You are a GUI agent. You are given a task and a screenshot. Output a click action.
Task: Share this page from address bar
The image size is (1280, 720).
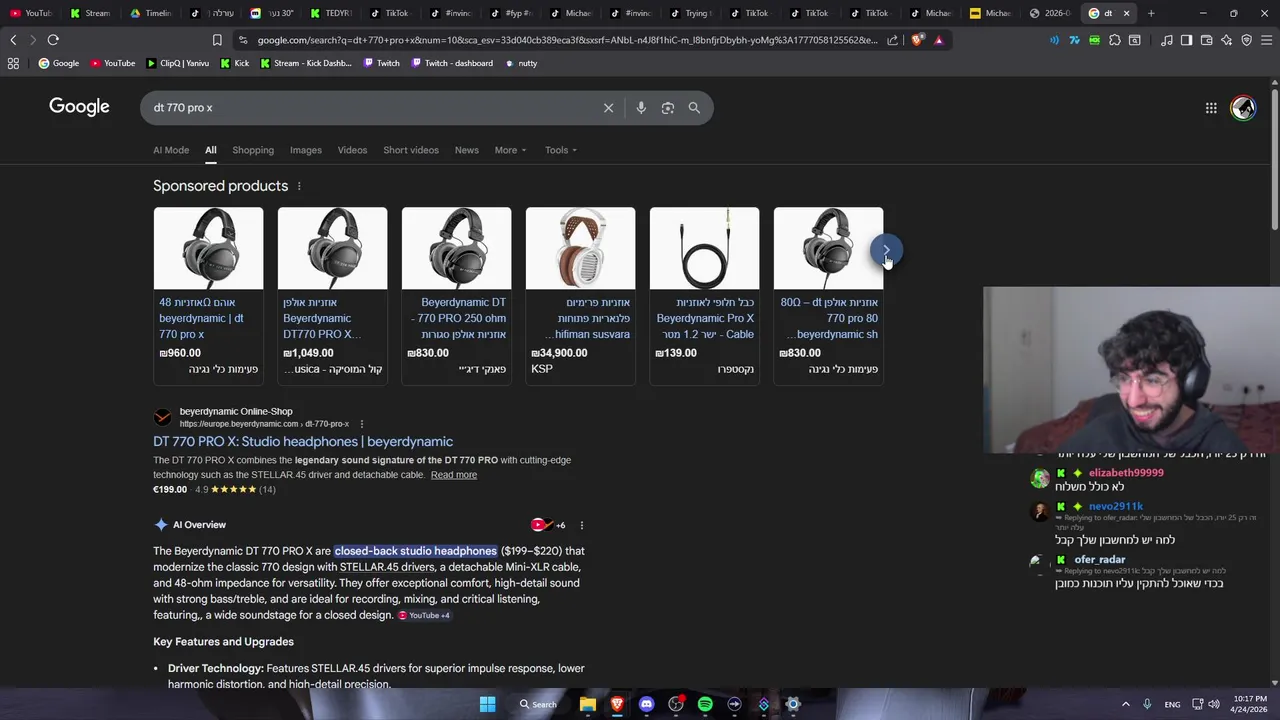coord(892,40)
